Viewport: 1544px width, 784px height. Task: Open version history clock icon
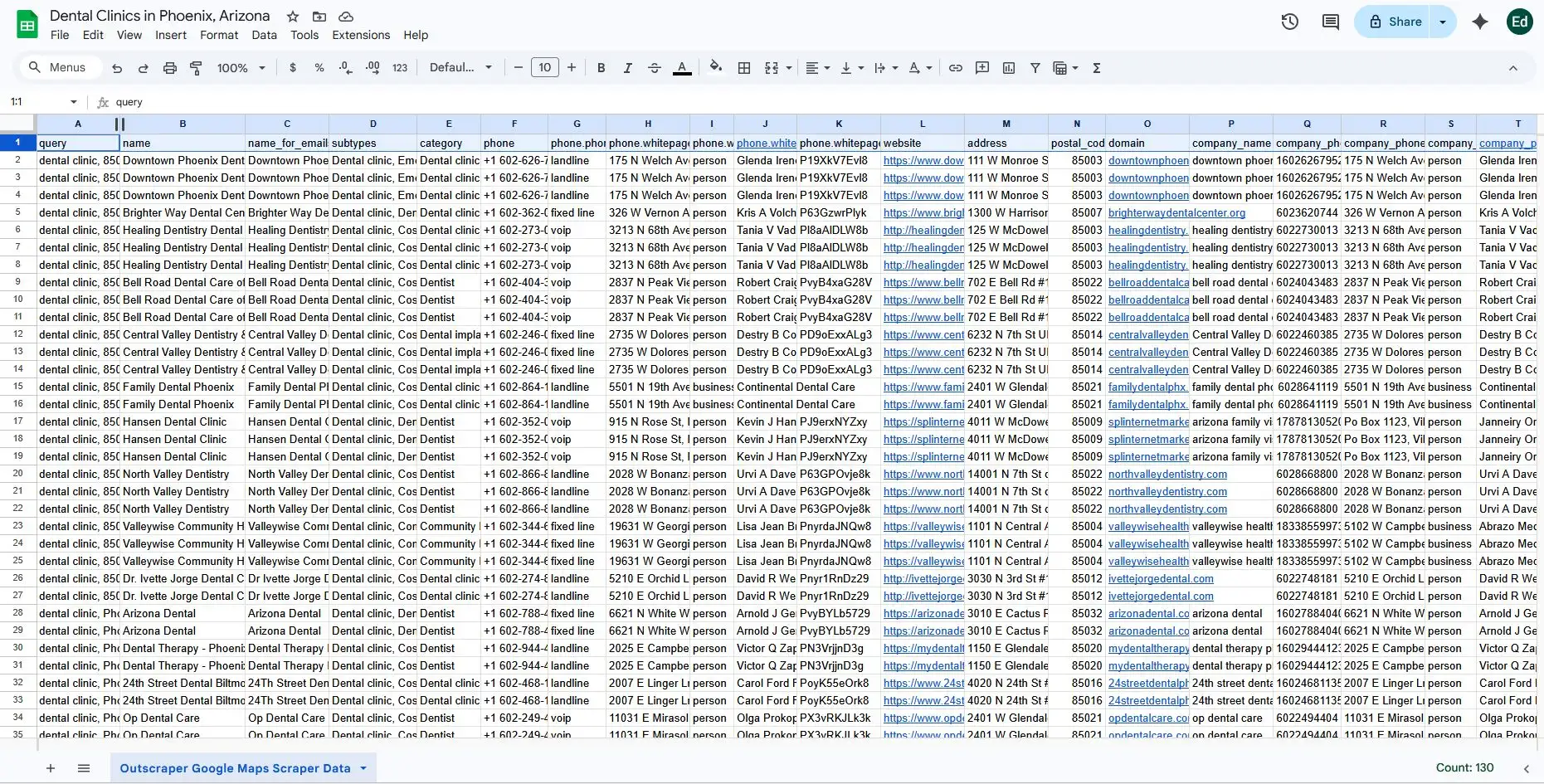[1289, 22]
